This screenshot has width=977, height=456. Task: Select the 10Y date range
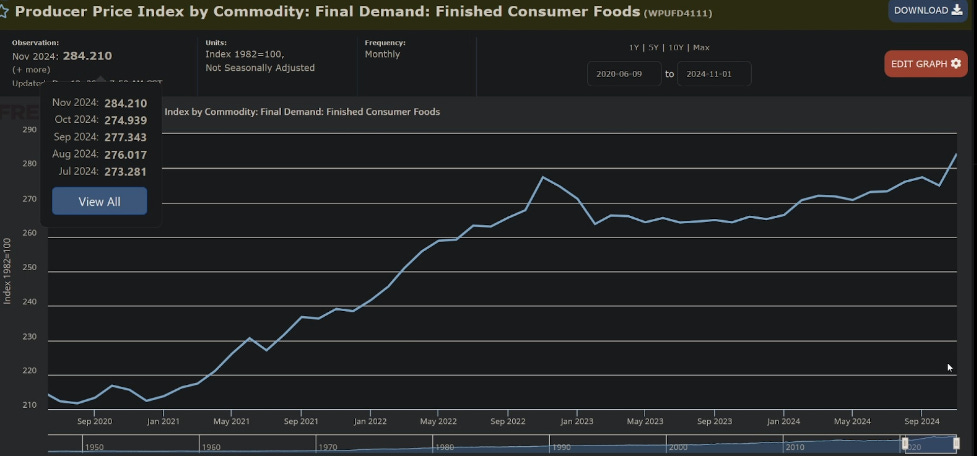675,47
